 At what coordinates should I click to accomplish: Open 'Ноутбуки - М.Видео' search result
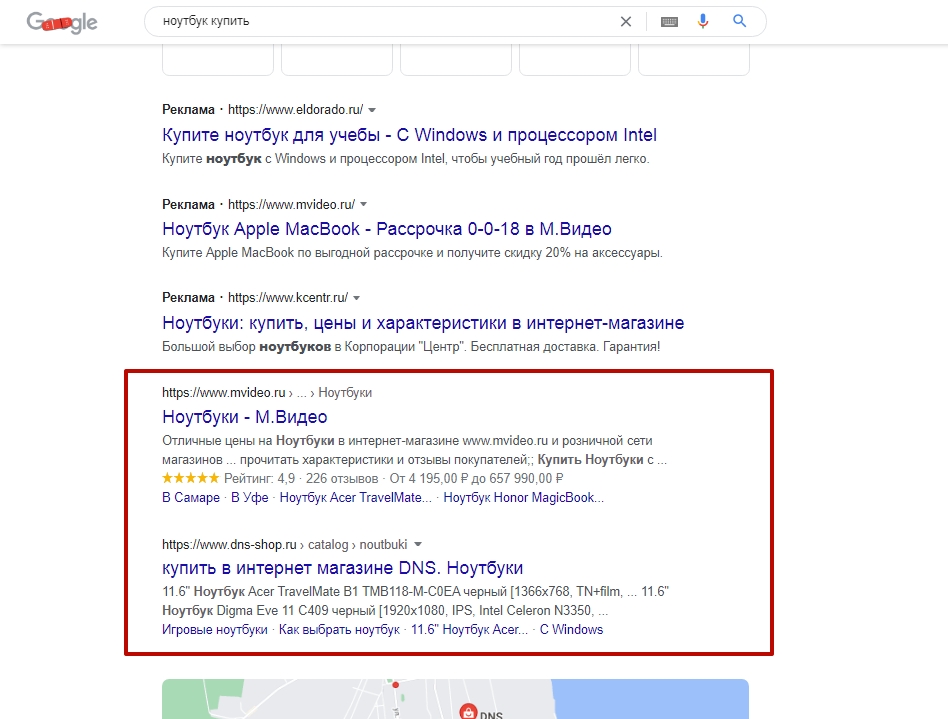(245, 417)
